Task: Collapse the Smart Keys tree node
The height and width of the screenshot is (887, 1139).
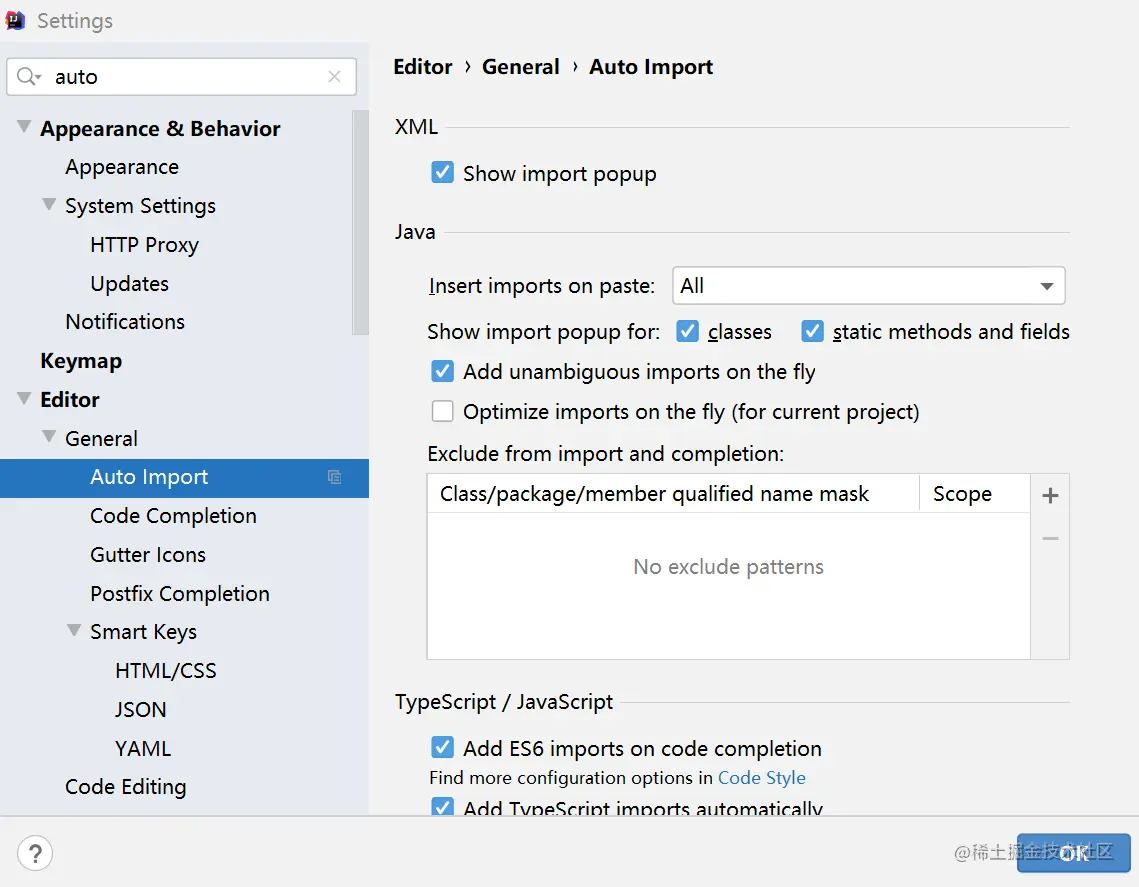Action: pyautogui.click(x=74, y=631)
